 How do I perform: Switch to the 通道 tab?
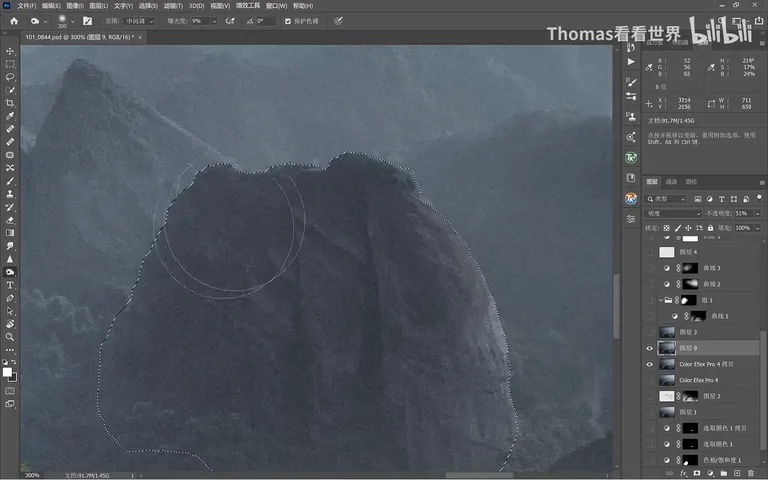[x=671, y=182]
